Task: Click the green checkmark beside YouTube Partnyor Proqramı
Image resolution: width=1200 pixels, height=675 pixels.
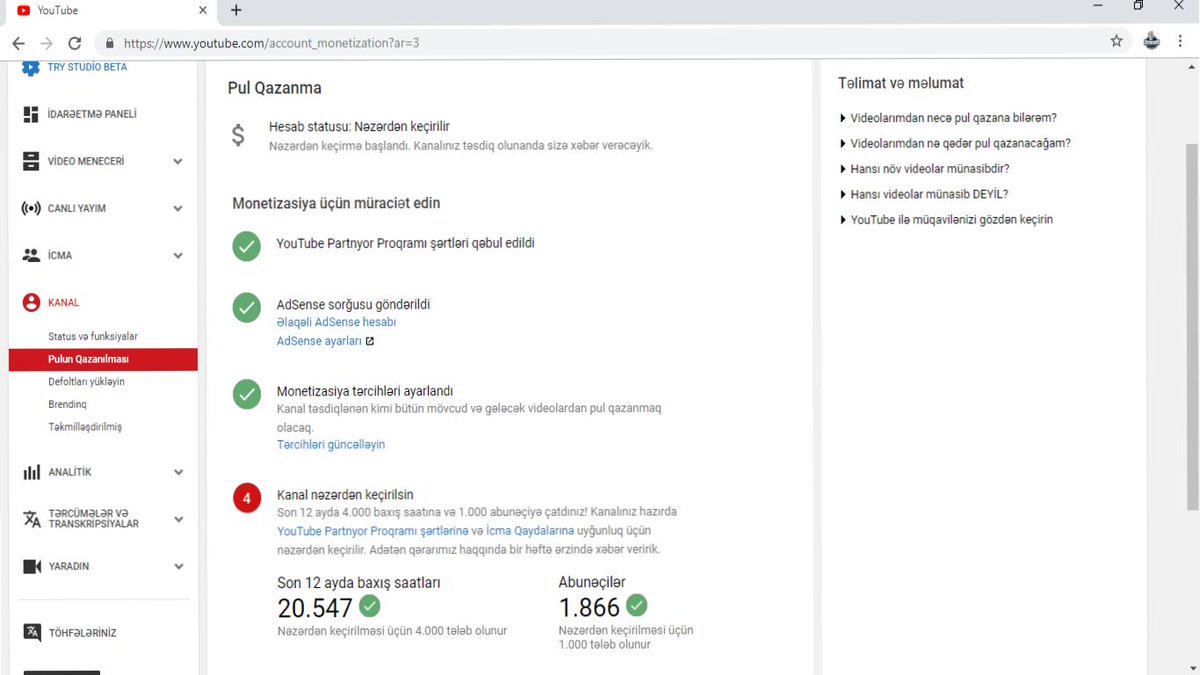Action: [246, 247]
